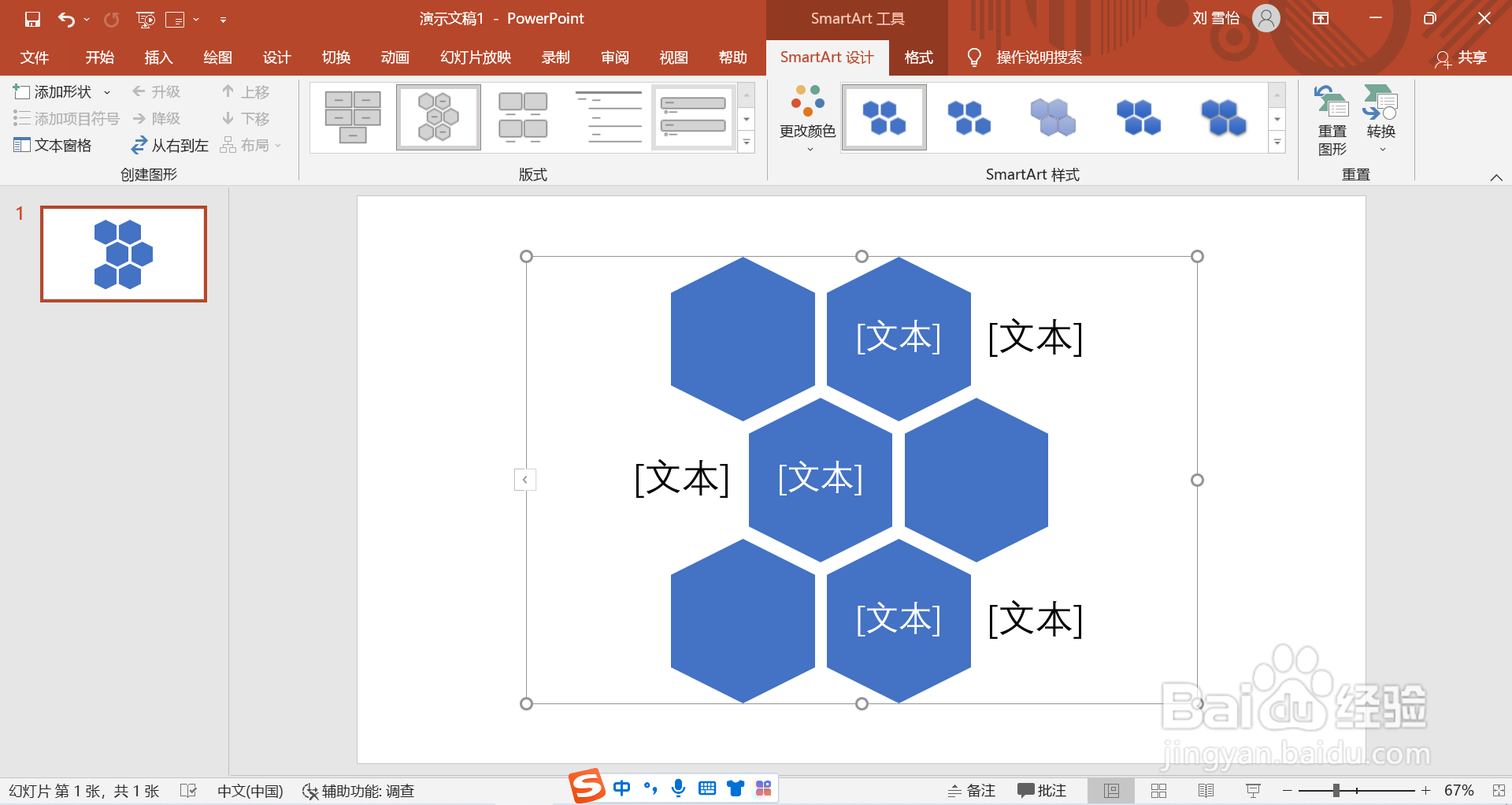Click the top right [文本] caption

(x=1036, y=338)
